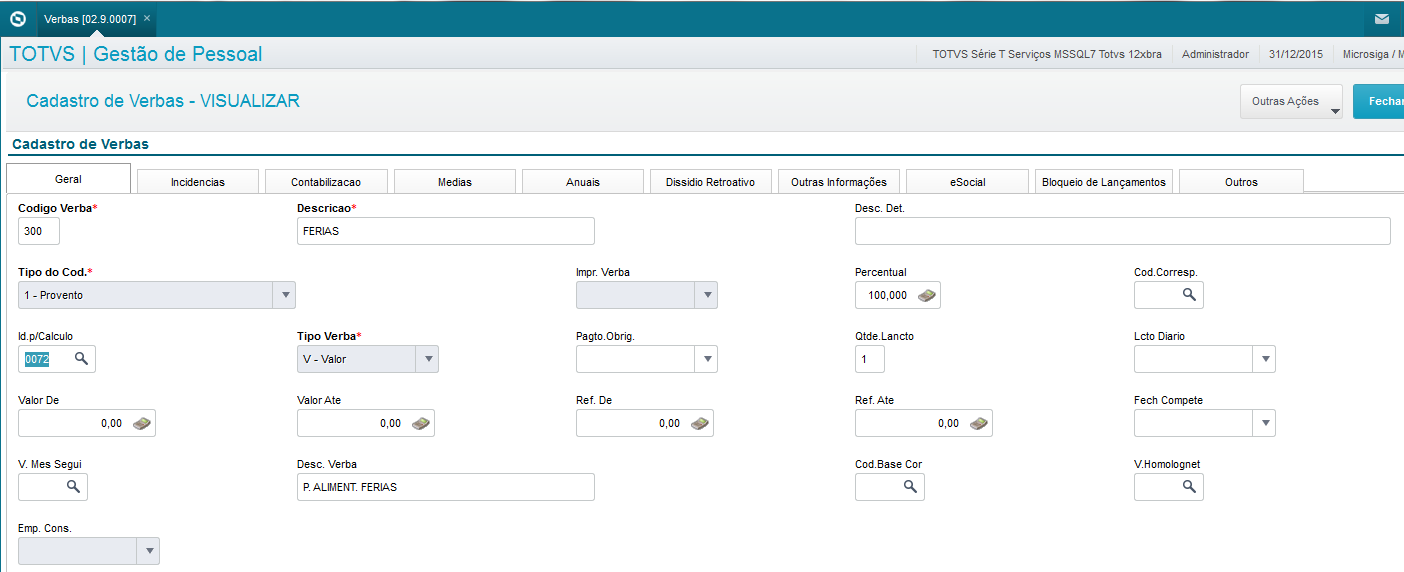This screenshot has height=572, width=1404.
Task: Expand the Lcto Diario dropdown
Action: tap(1265, 359)
